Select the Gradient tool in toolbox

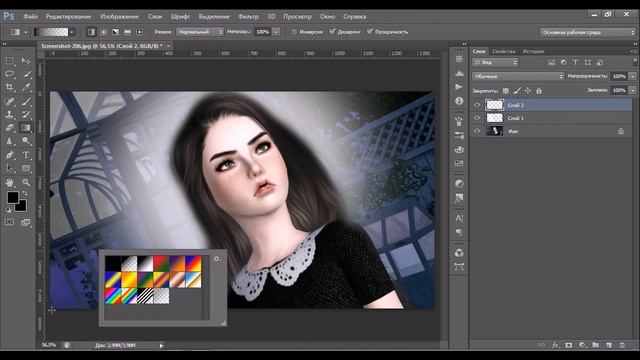tap(26, 128)
